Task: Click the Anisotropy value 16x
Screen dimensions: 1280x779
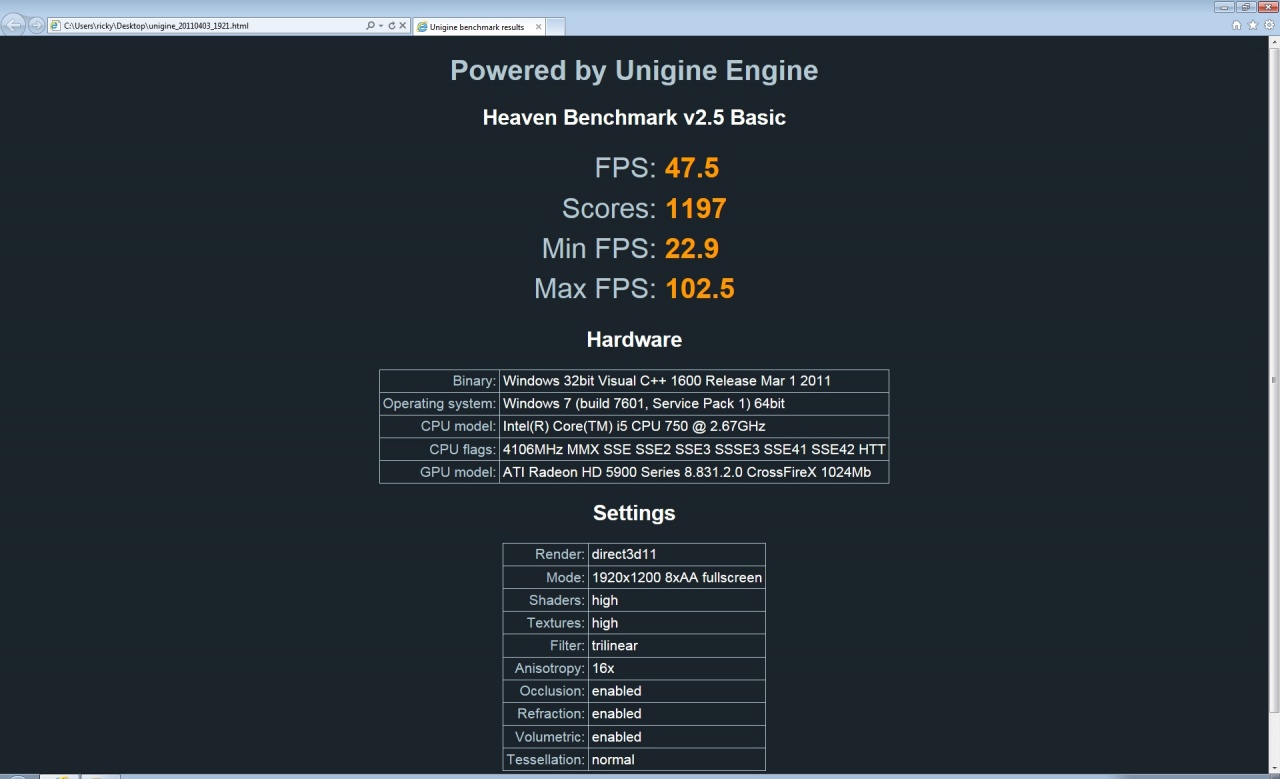Action: pos(677,668)
